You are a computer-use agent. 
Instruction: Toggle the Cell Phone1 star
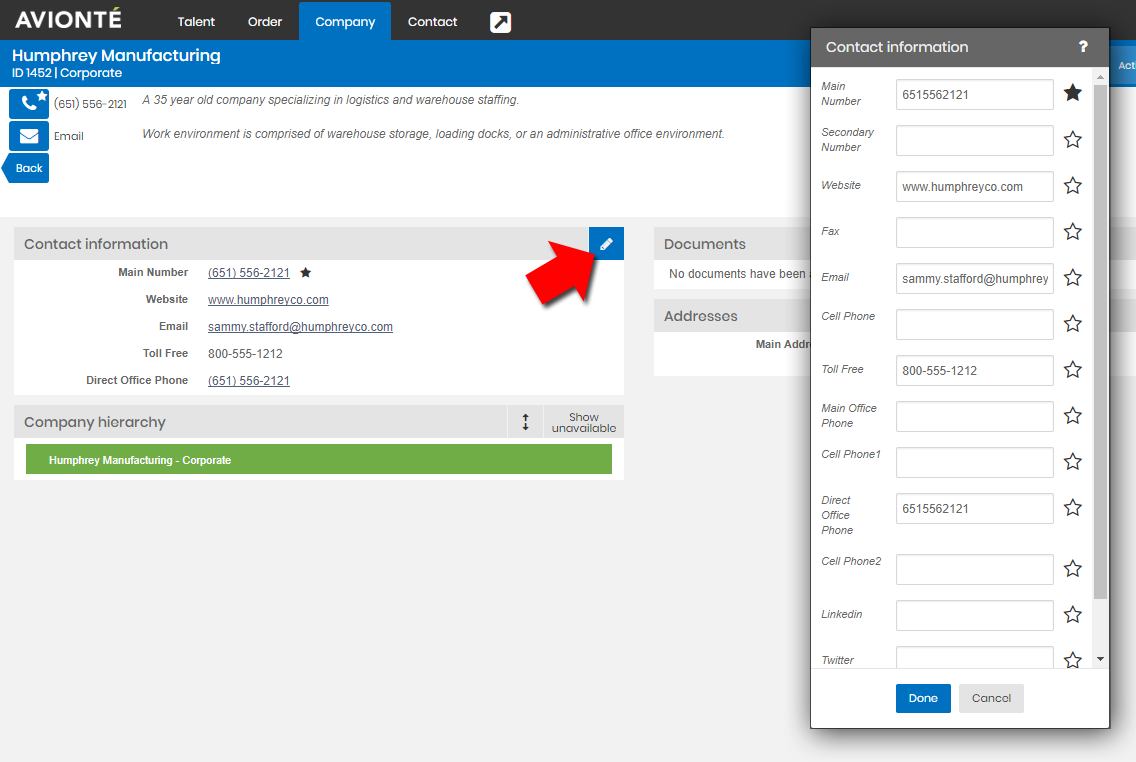coord(1073,461)
